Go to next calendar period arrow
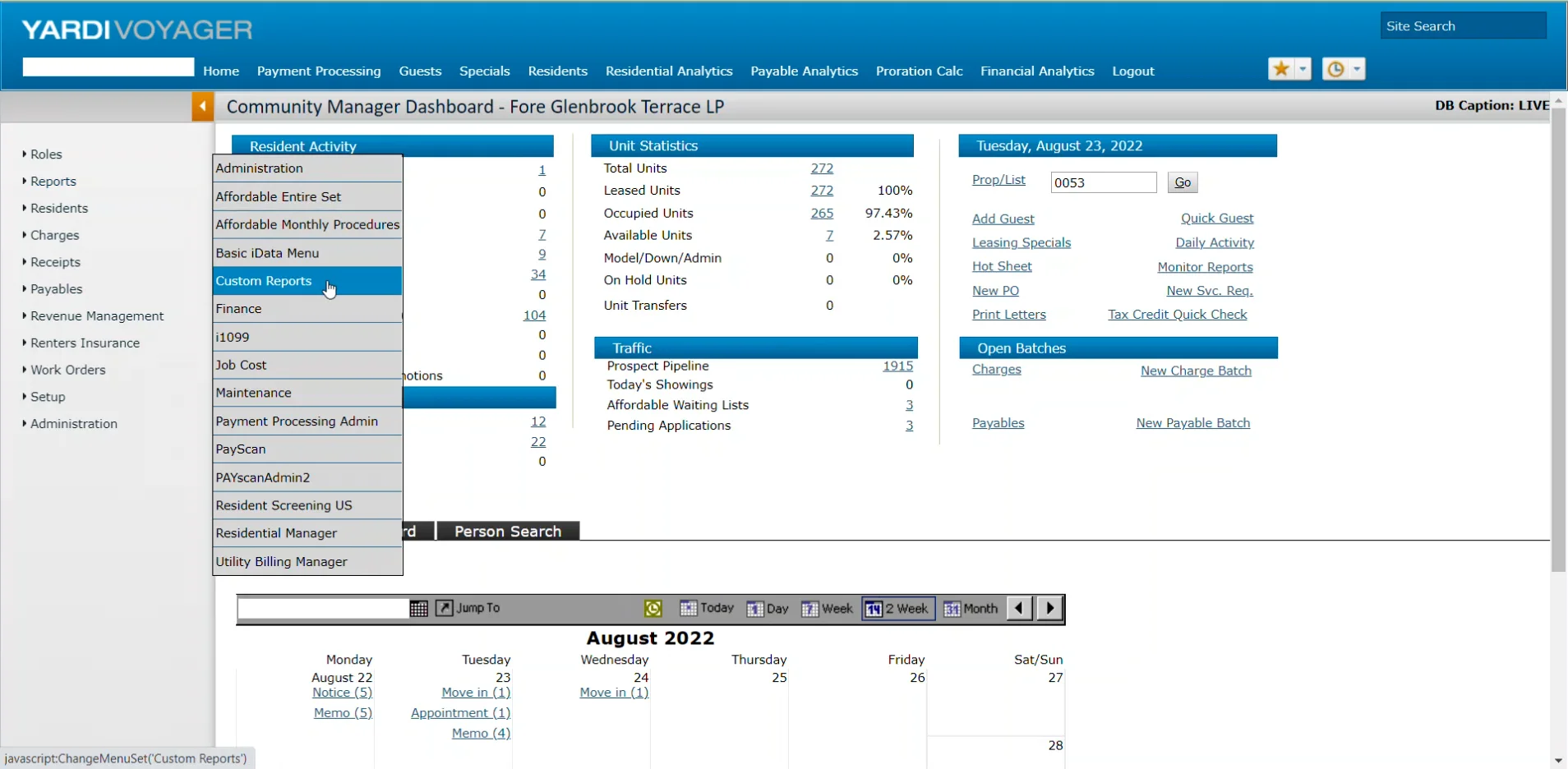Screen dimensions: 1568x769 tap(1049, 608)
